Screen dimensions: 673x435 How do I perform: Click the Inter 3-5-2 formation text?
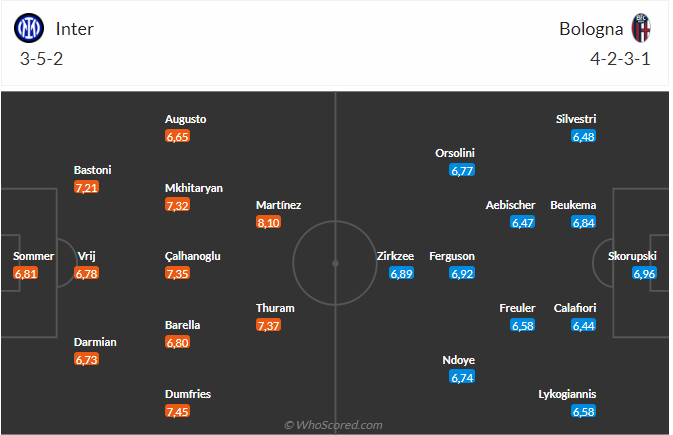click(41, 59)
